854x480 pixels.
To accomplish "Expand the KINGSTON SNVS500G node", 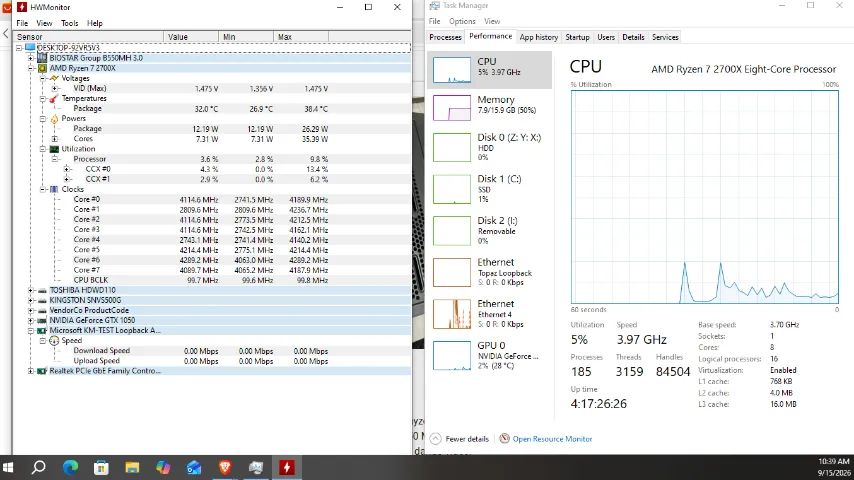I will (31, 300).
